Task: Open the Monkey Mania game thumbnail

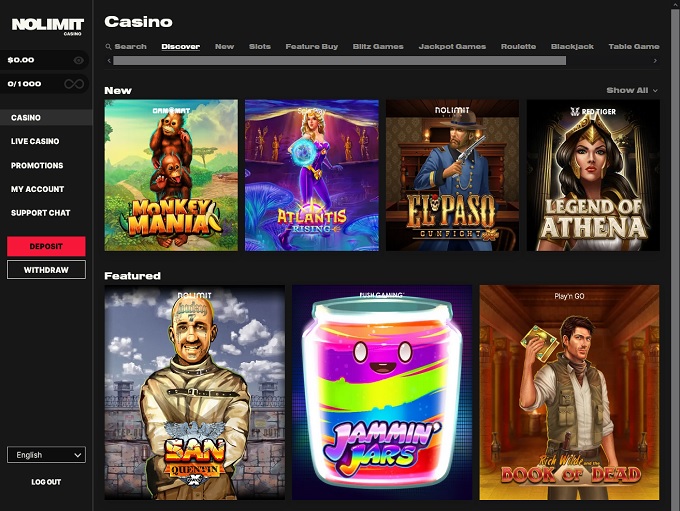Action: click(171, 175)
